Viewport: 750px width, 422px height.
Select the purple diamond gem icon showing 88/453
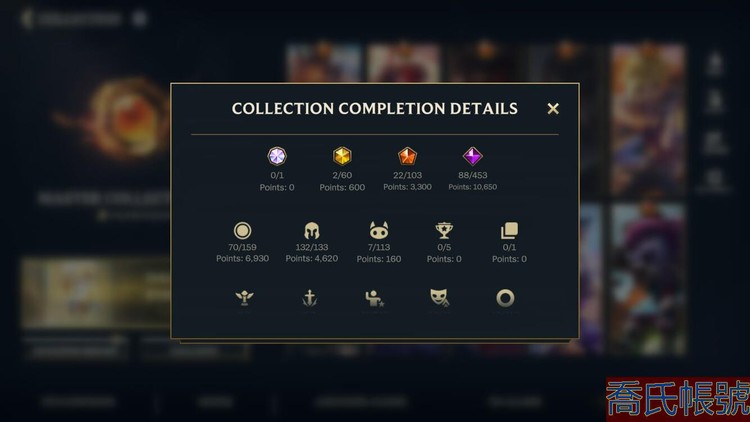473,156
